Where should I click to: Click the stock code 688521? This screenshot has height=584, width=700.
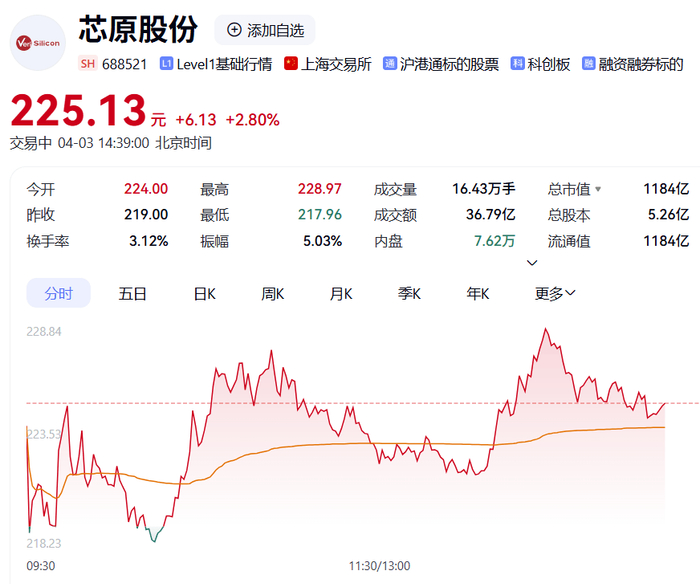(x=125, y=64)
